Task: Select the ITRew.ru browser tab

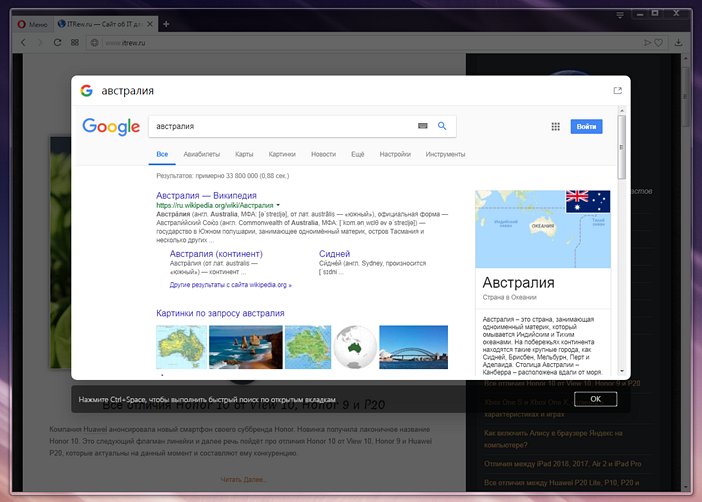Action: coord(105,24)
